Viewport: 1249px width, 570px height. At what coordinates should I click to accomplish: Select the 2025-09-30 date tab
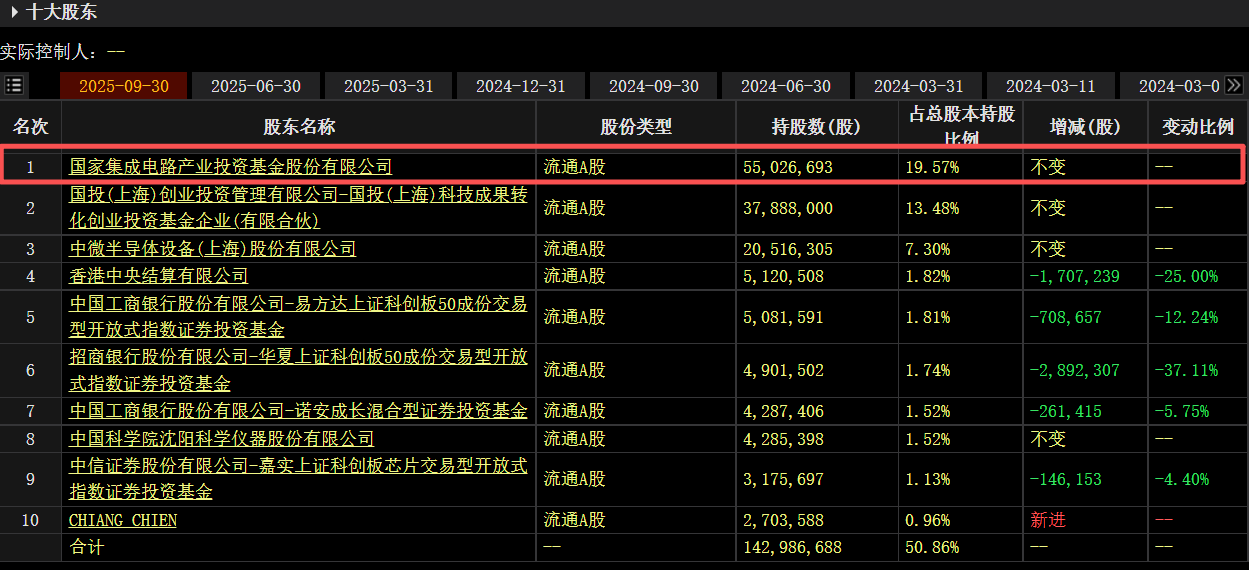[x=124, y=86]
